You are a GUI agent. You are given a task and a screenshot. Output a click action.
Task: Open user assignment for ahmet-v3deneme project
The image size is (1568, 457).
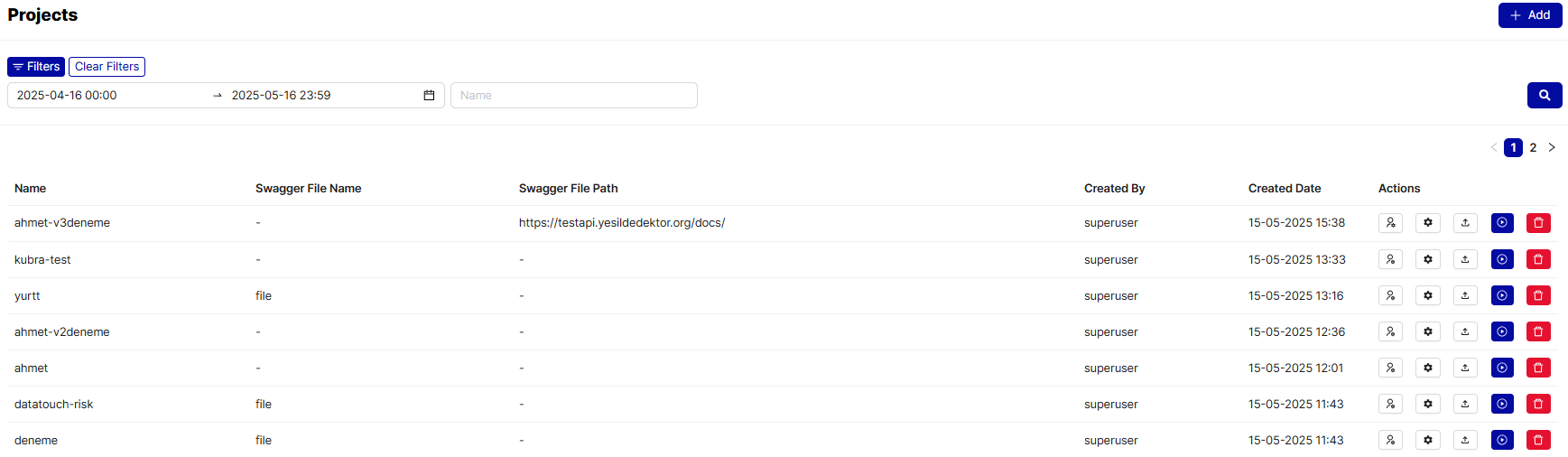[x=1390, y=223]
